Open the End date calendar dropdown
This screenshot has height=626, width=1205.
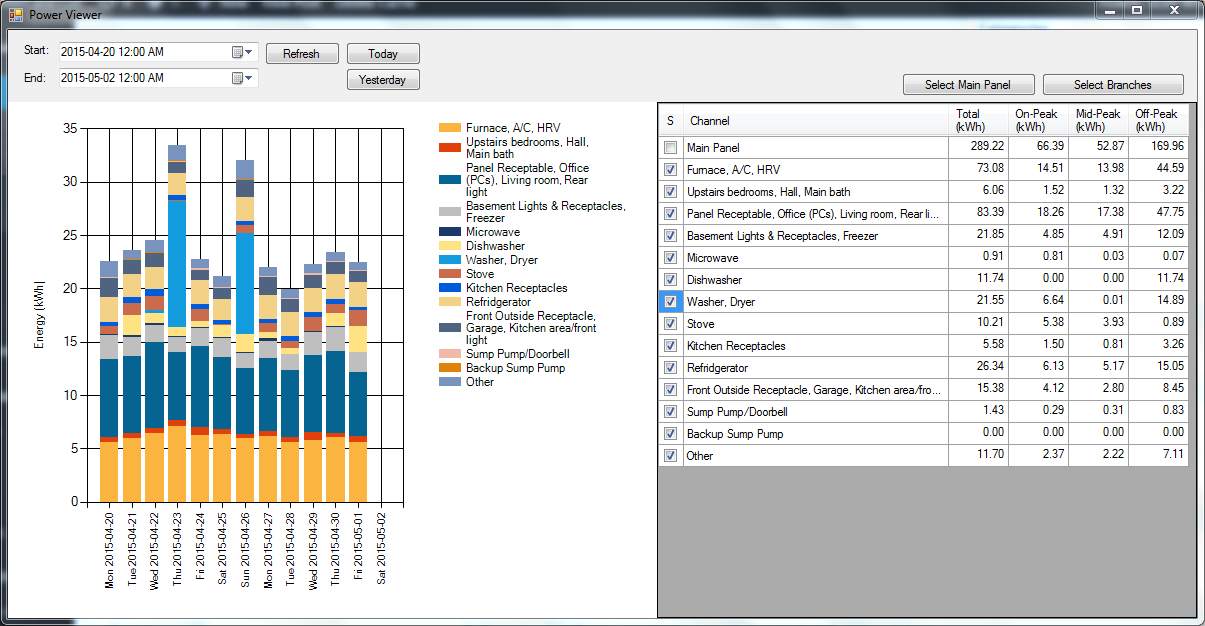[x=243, y=78]
